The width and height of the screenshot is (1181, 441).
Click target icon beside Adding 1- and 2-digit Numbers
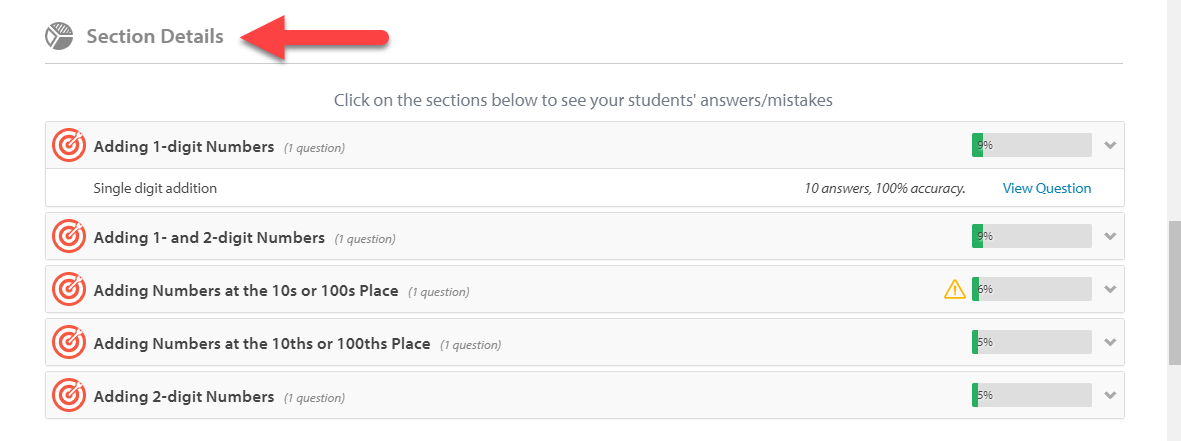pos(69,237)
